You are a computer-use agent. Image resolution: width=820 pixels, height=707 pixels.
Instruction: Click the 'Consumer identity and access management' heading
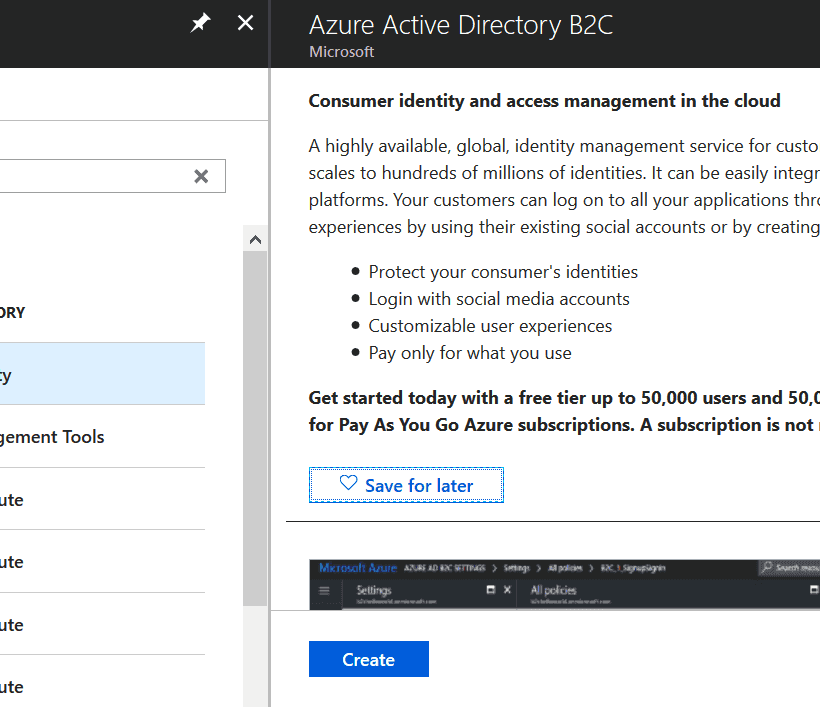[x=544, y=100]
